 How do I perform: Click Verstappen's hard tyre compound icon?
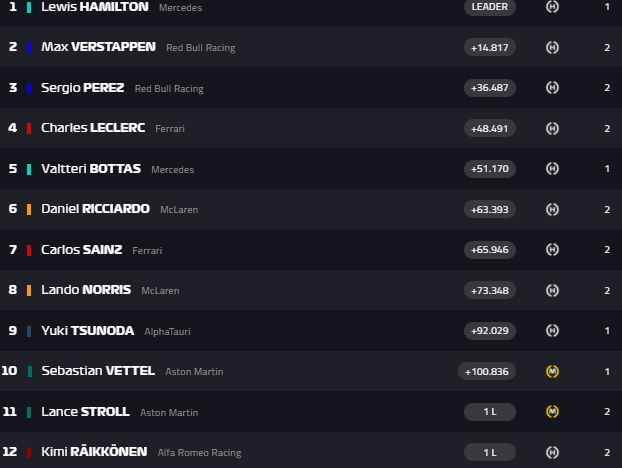click(552, 47)
